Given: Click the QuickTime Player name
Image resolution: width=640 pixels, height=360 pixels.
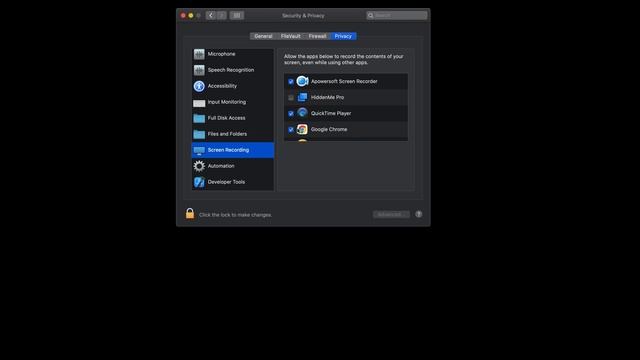Looking at the screenshot, I should click(331, 113).
